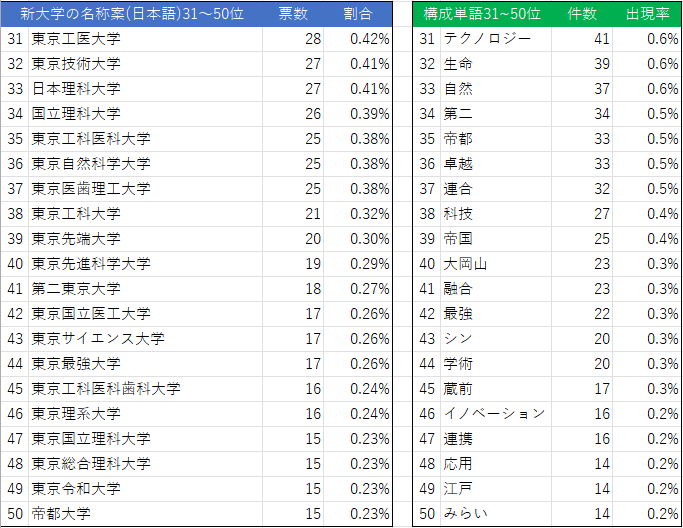Select the イノベーション word cell

pyautogui.click(x=495, y=414)
